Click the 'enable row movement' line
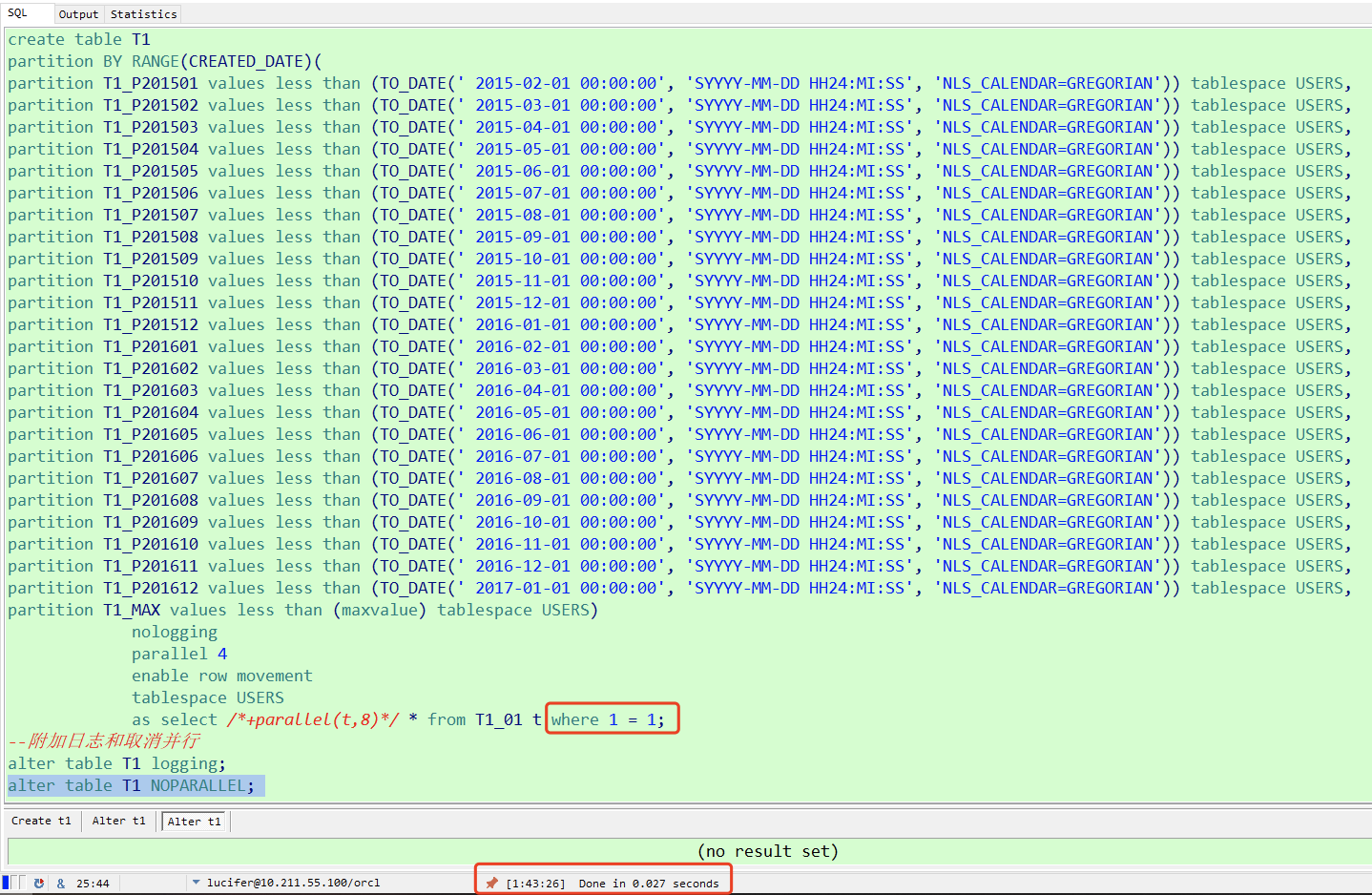Viewport: 1372px width, 895px height. (x=222, y=676)
